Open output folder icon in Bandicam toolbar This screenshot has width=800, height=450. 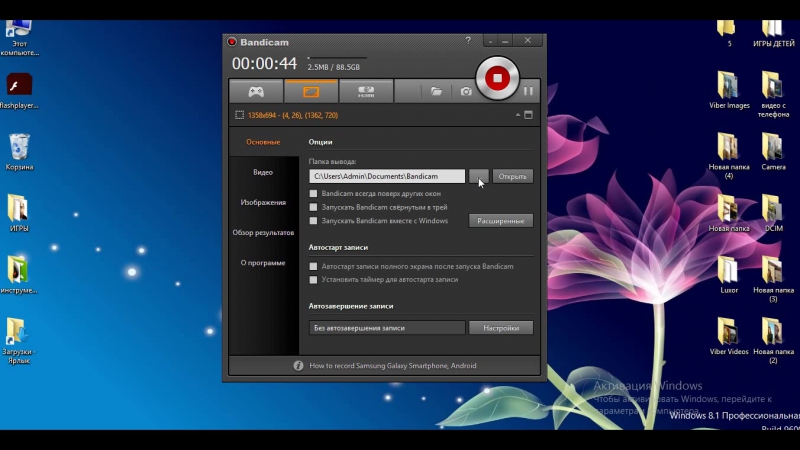[436, 91]
